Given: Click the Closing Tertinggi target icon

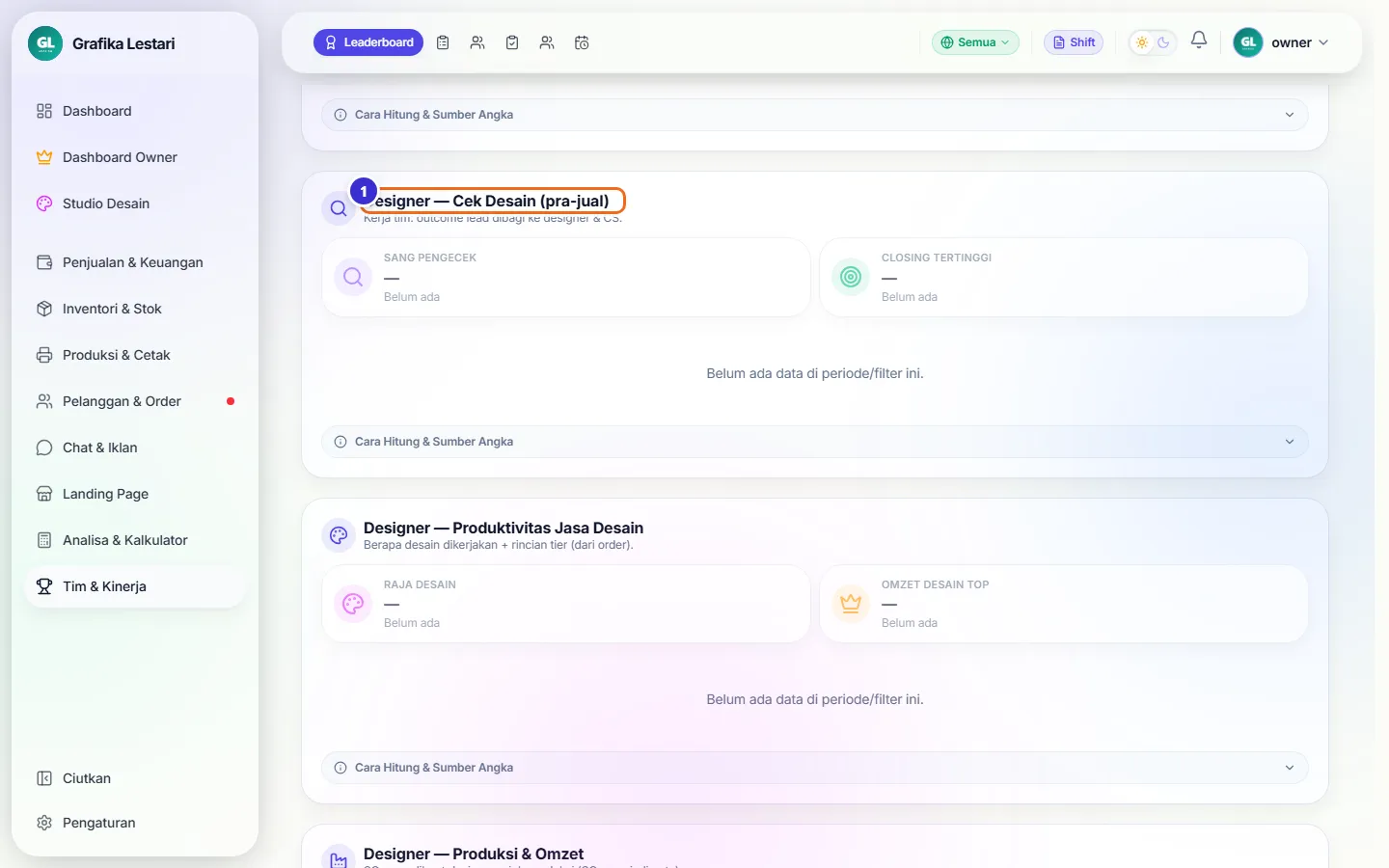Looking at the screenshot, I should tap(851, 277).
